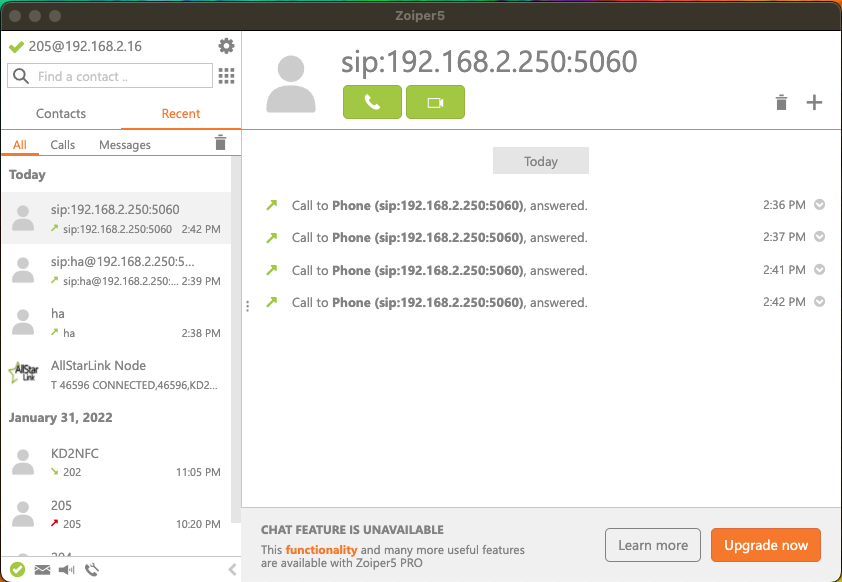Open audio settings via speaker icon
This screenshot has width=842, height=582.
coord(66,570)
